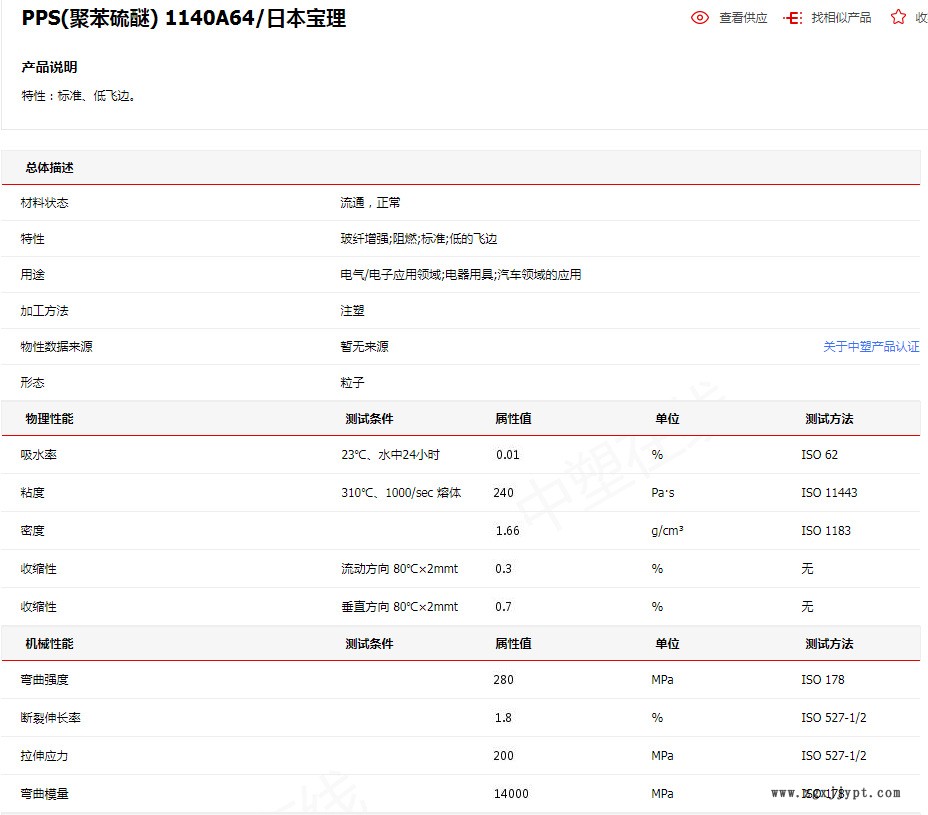Open the 找相似产品 text link
928x815 pixels.
(x=840, y=18)
